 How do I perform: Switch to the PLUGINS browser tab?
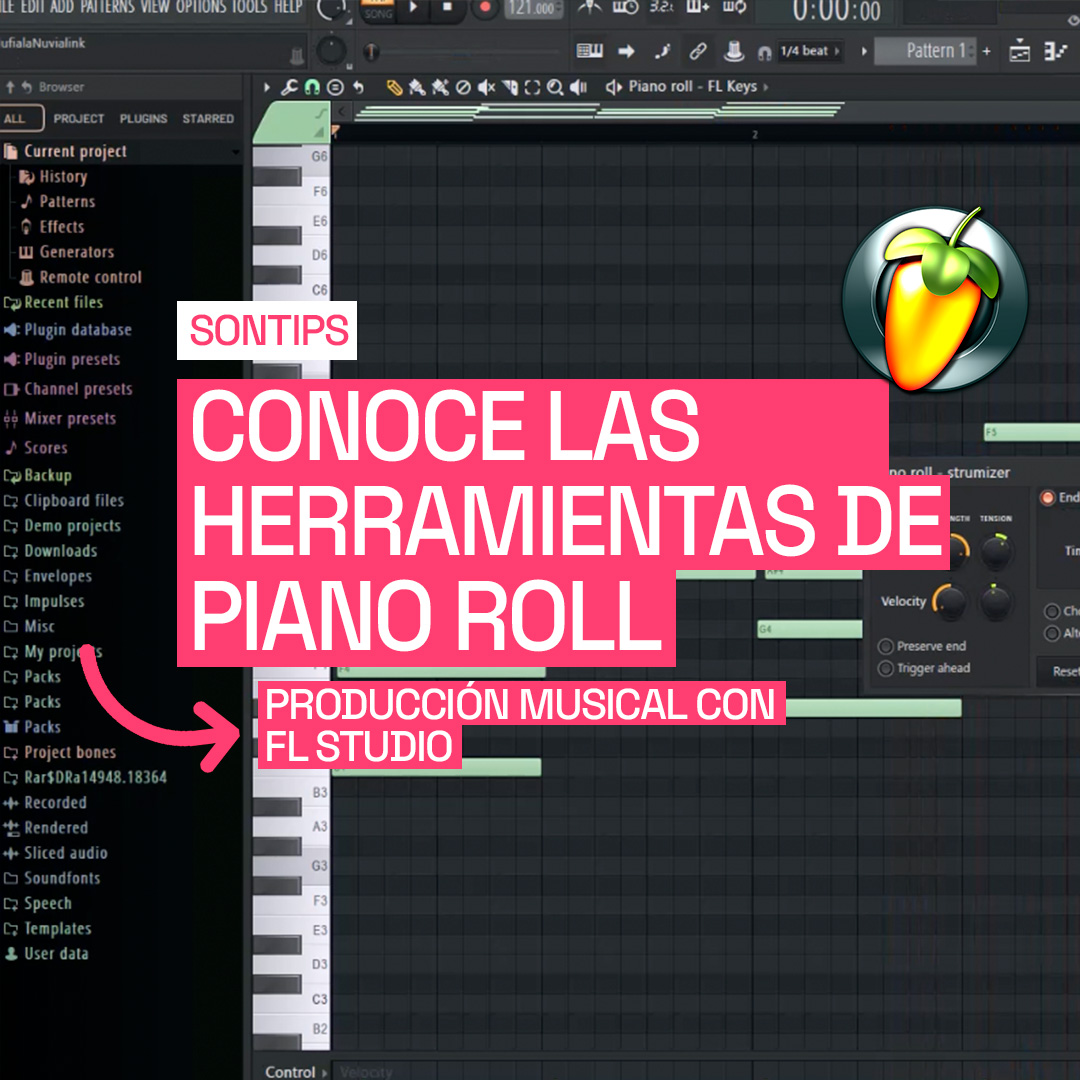click(x=143, y=119)
